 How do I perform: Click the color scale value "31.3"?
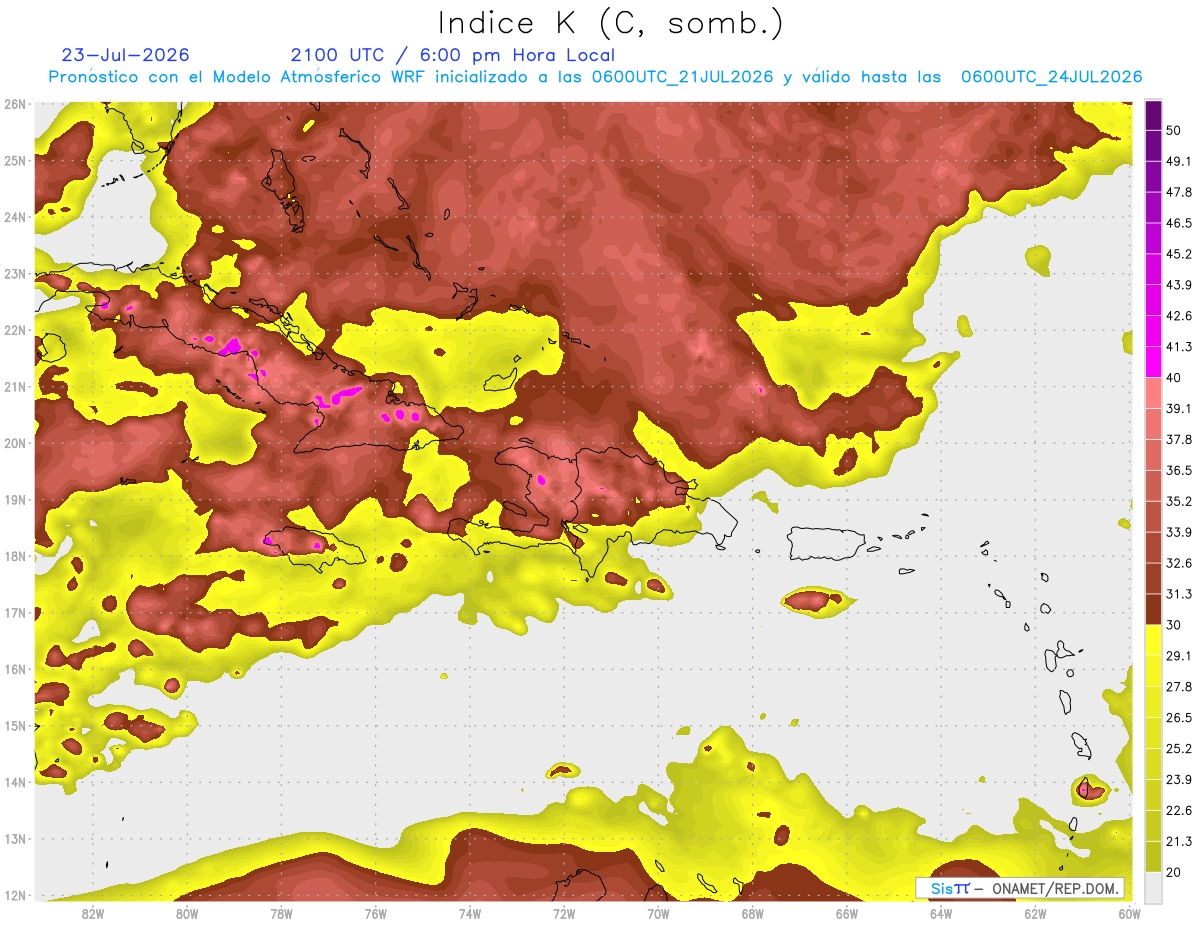1179,594
